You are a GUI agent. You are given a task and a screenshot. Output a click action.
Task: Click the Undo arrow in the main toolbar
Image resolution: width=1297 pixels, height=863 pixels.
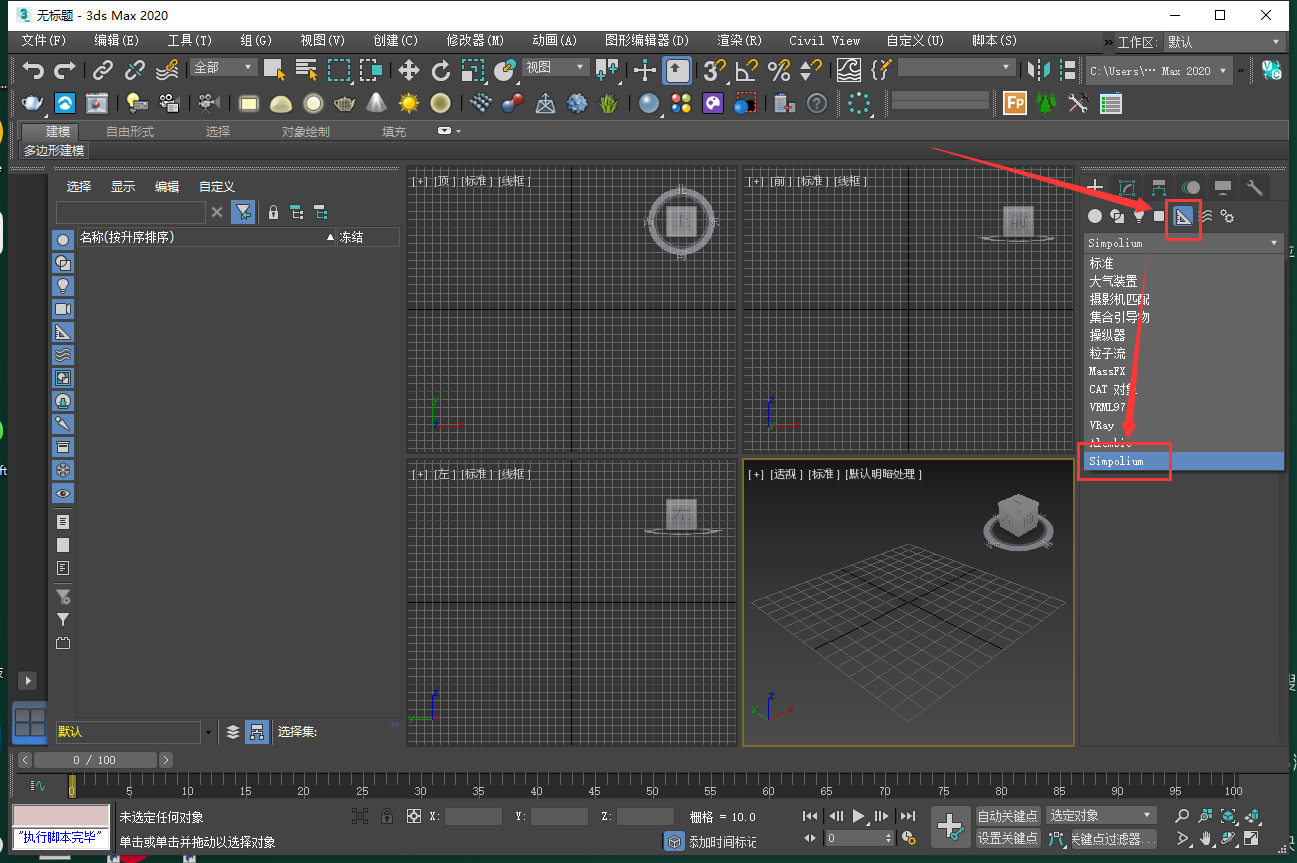click(34, 70)
